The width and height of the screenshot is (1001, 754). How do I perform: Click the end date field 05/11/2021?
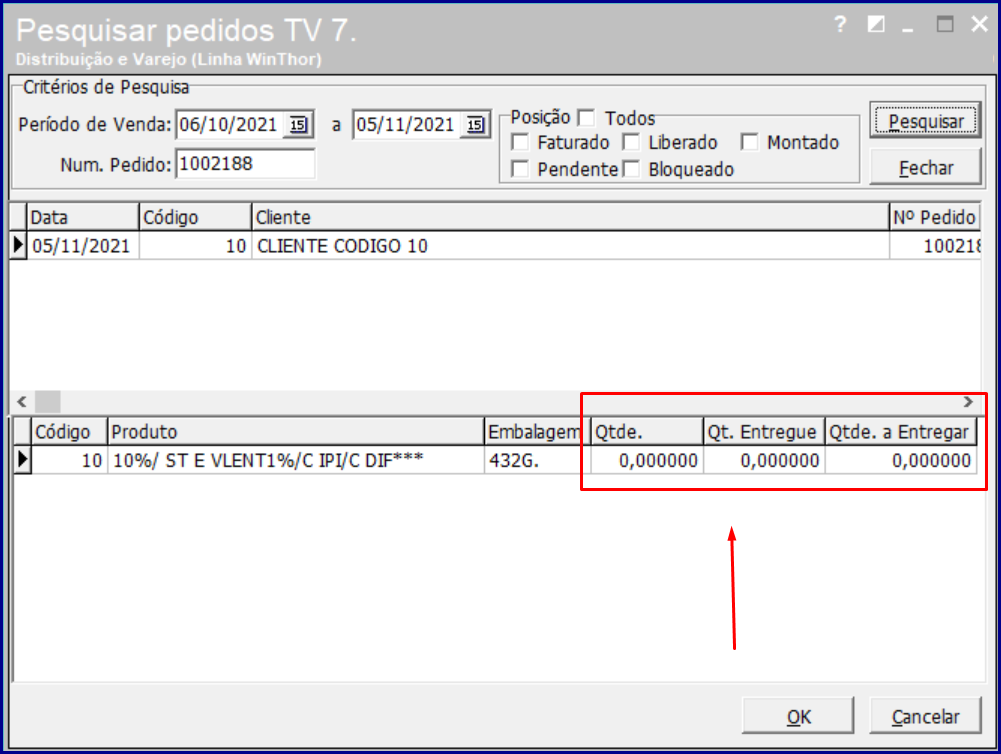point(407,124)
